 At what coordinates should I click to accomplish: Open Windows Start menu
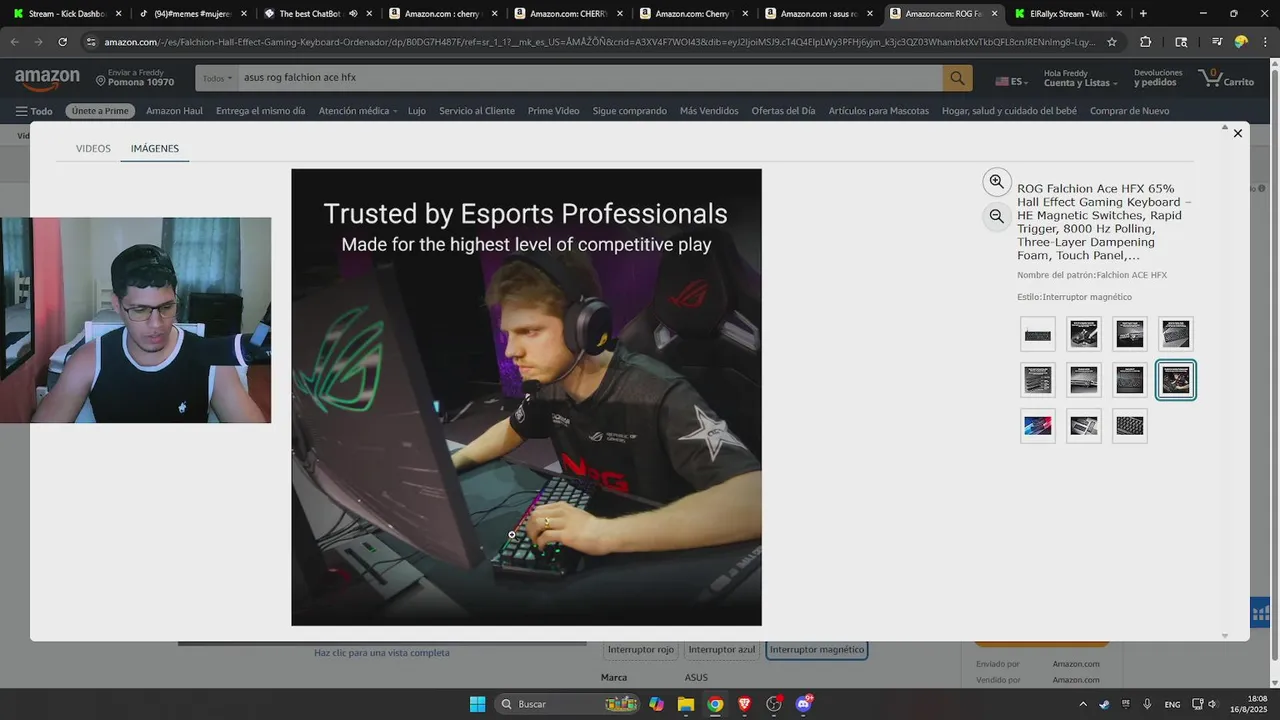click(x=477, y=704)
